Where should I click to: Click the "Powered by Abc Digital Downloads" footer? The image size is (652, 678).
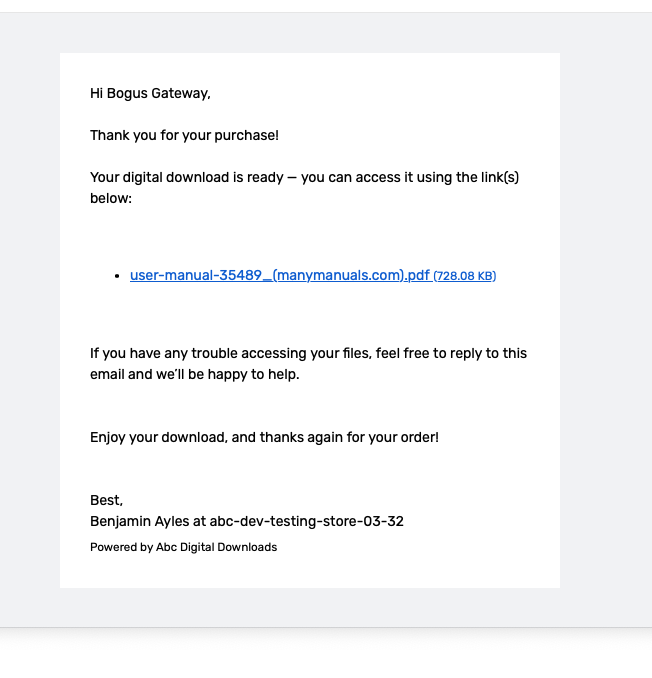[183, 547]
